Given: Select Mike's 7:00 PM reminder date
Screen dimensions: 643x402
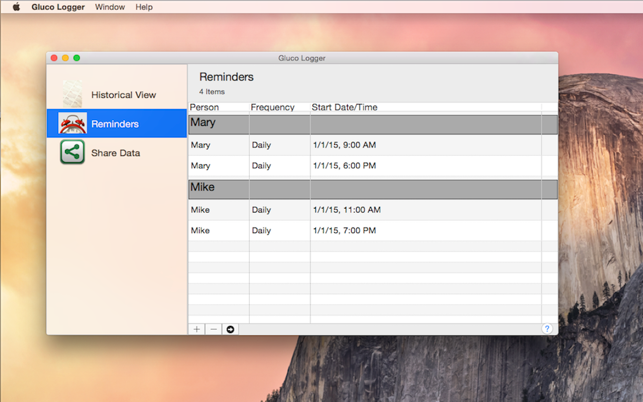Looking at the screenshot, I should [x=344, y=230].
